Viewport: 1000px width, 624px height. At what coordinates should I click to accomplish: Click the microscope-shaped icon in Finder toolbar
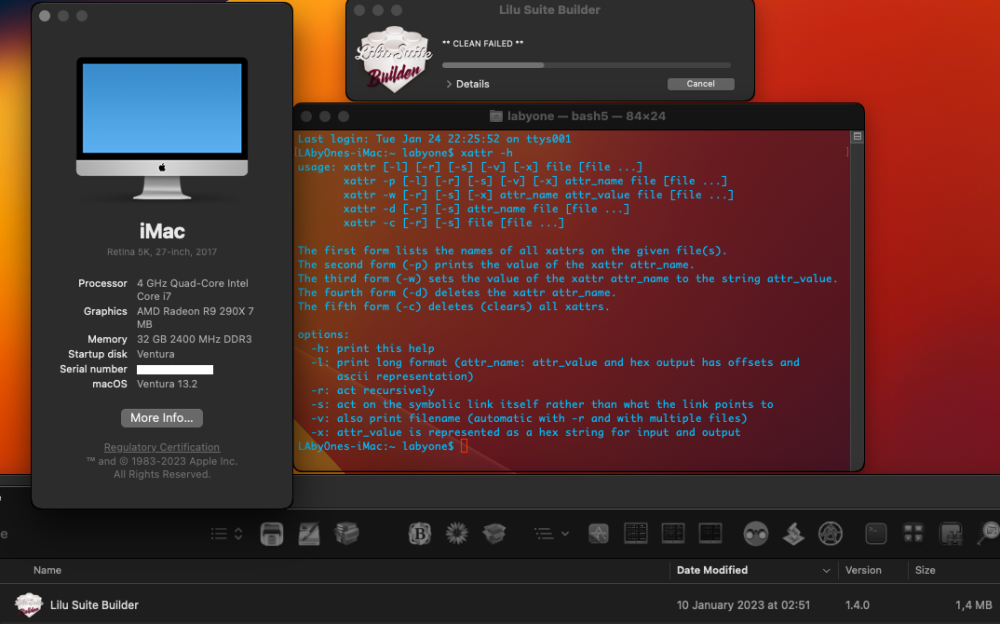tap(793, 533)
